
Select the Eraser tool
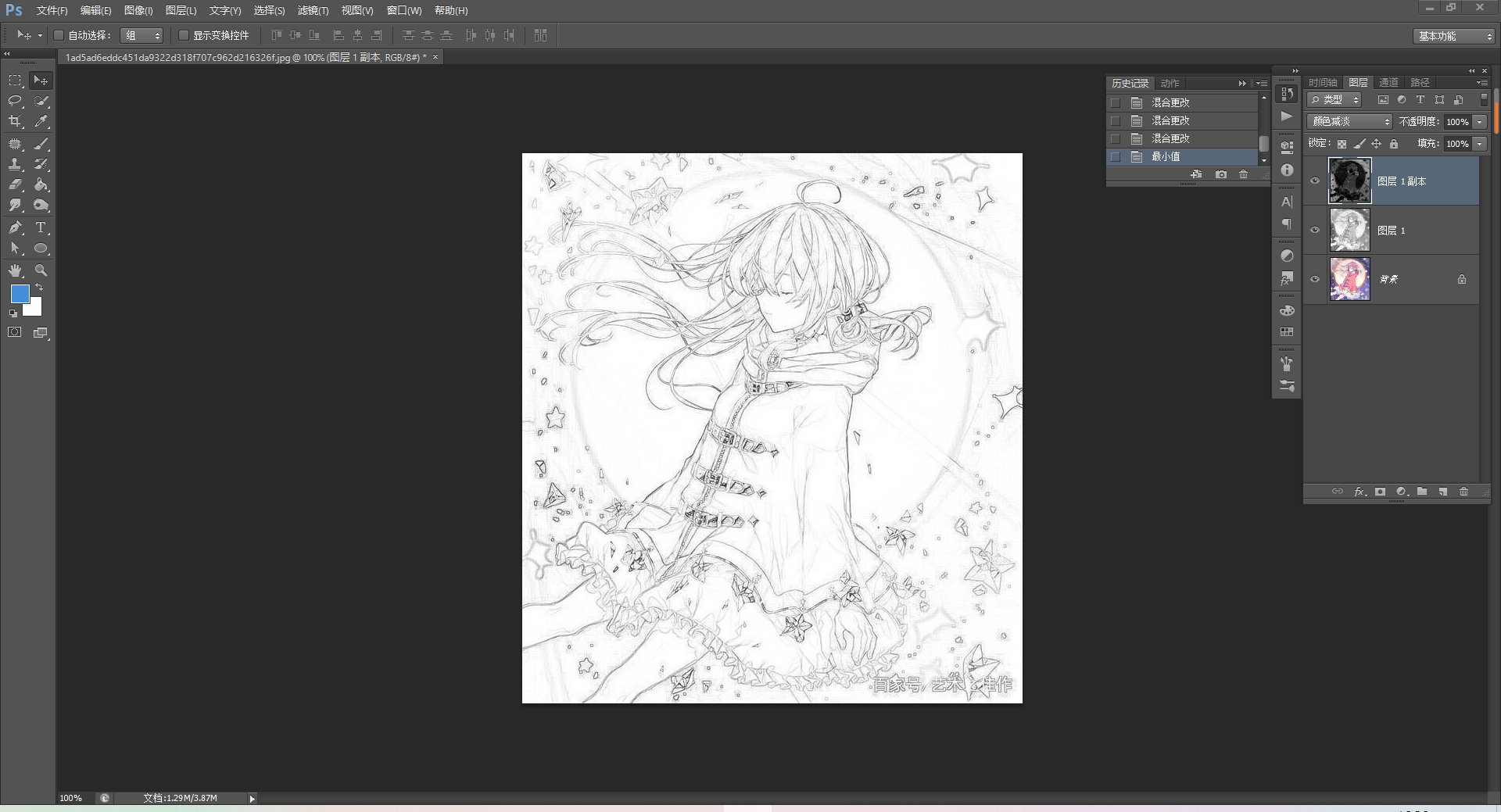pyautogui.click(x=15, y=184)
